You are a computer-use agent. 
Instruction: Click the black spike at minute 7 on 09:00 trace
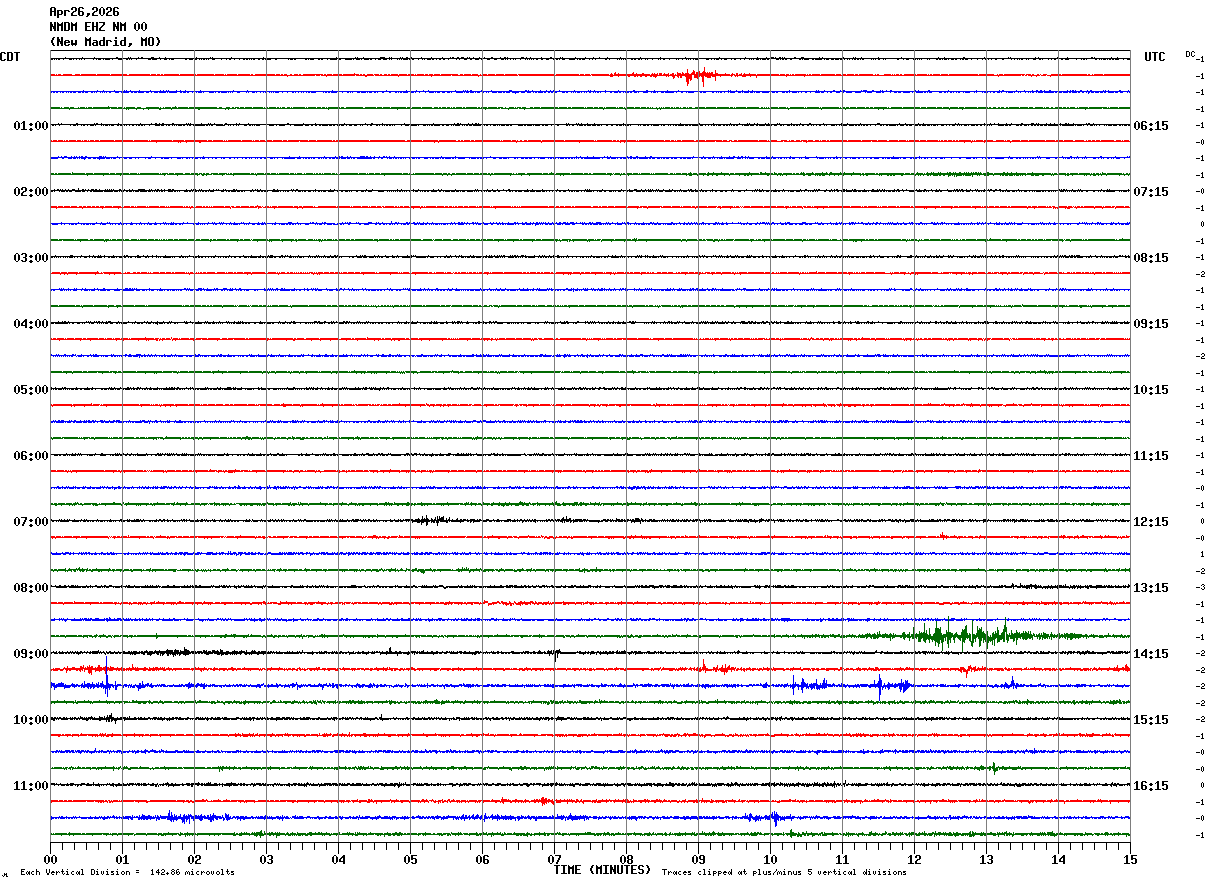click(556, 654)
